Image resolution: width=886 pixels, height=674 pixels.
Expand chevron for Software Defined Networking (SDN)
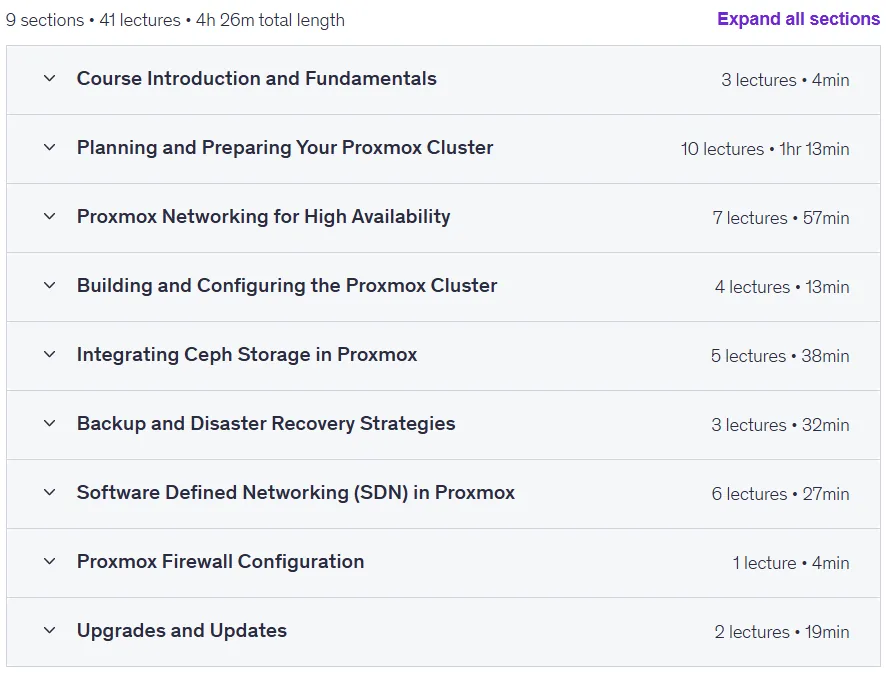coord(50,492)
